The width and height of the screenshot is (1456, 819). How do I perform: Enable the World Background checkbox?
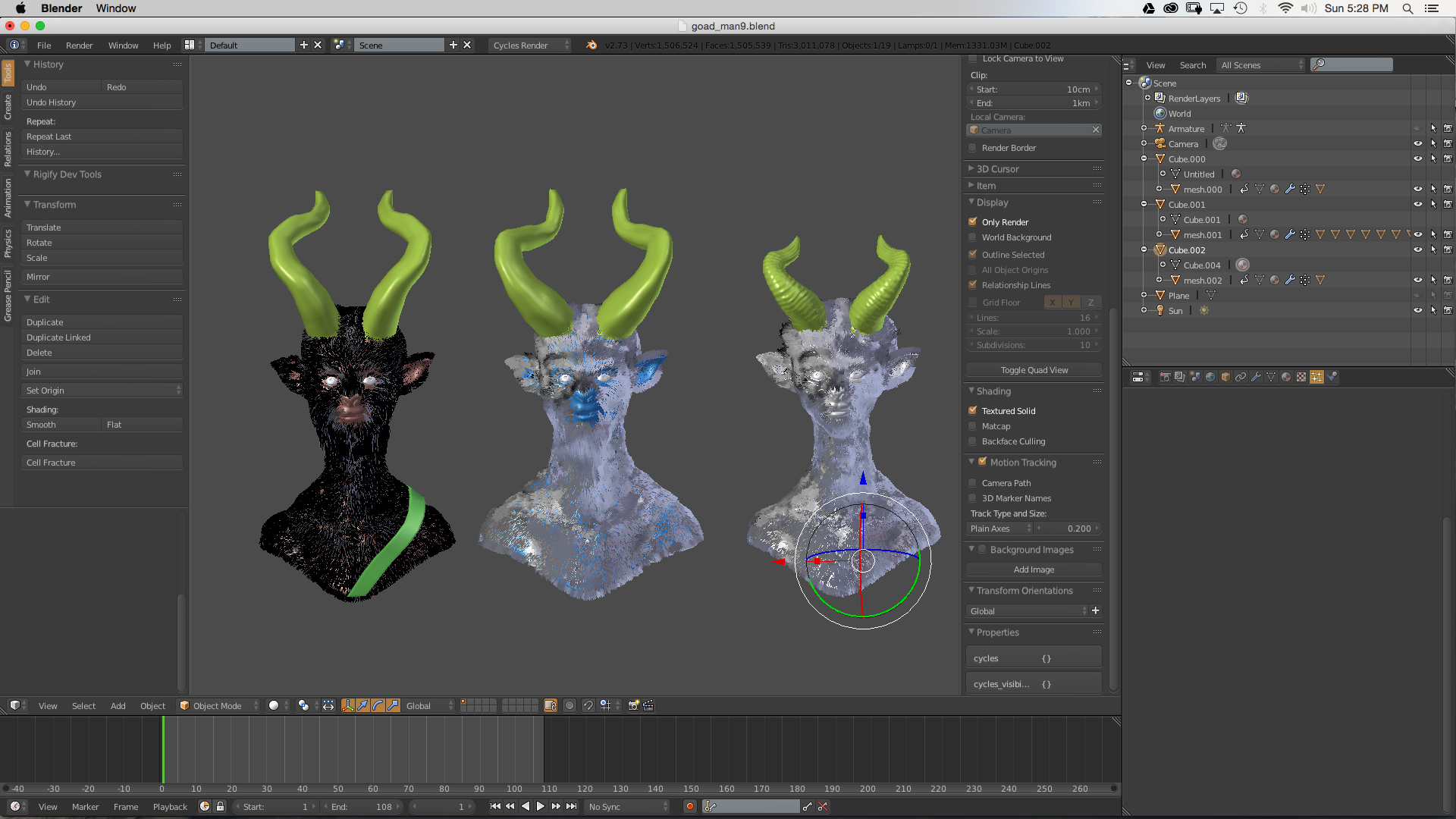[x=973, y=237]
